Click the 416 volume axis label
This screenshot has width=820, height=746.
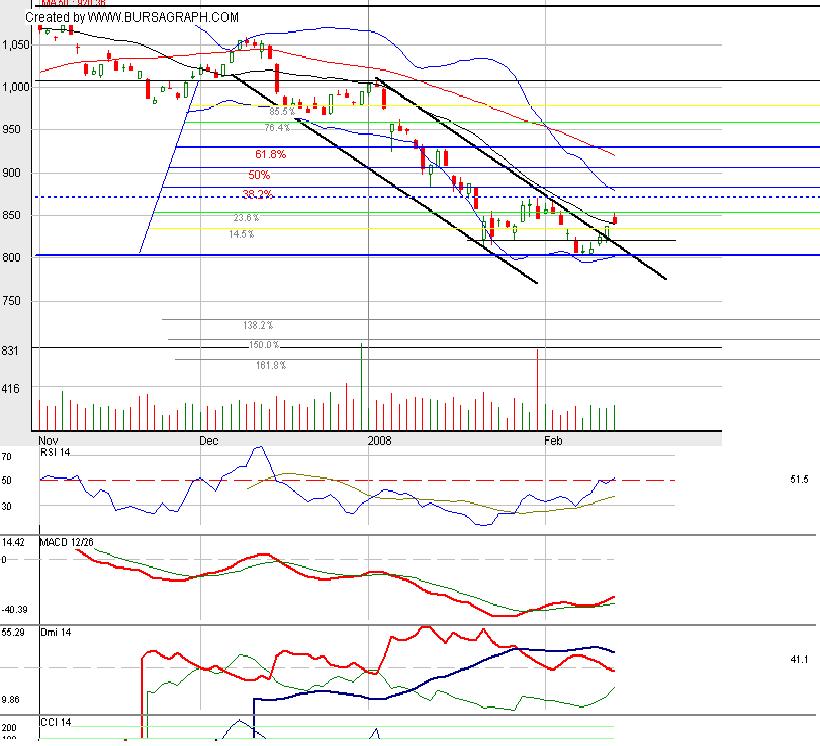10,389
